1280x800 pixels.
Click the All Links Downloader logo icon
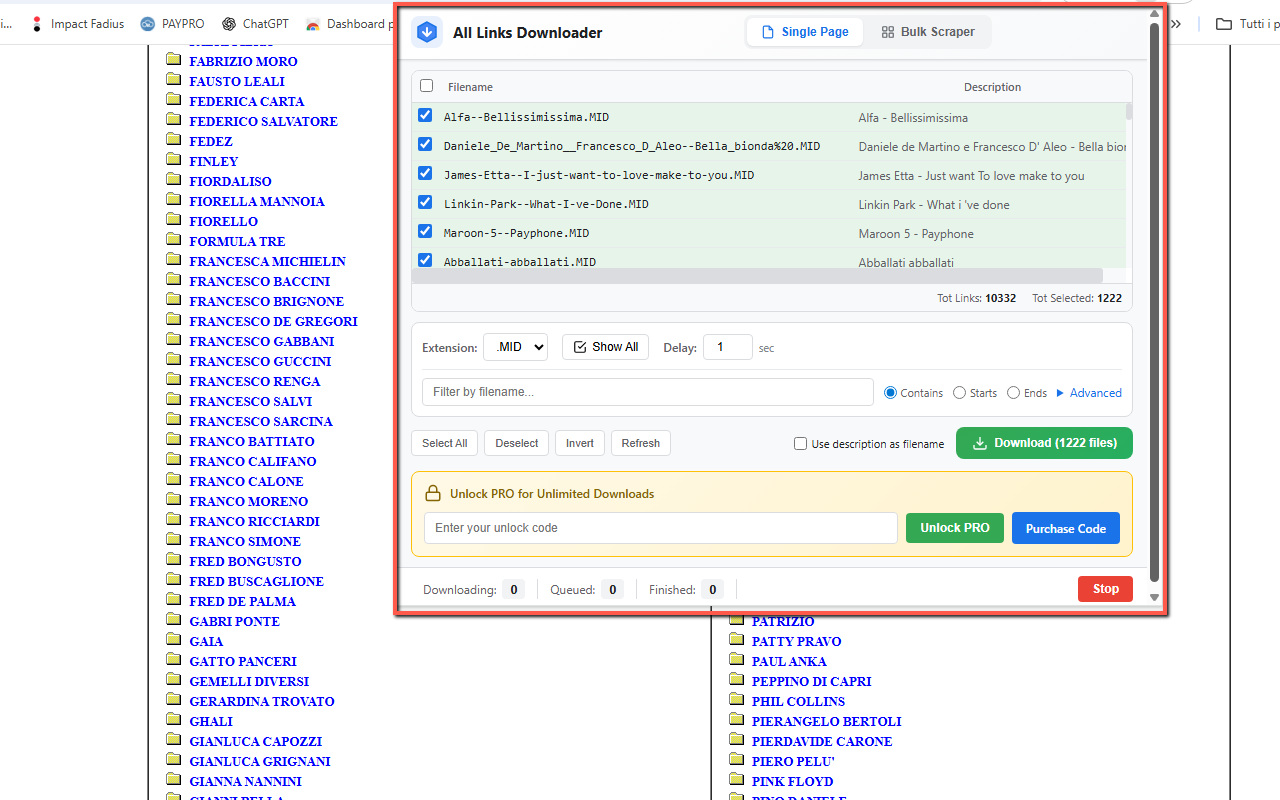427,33
